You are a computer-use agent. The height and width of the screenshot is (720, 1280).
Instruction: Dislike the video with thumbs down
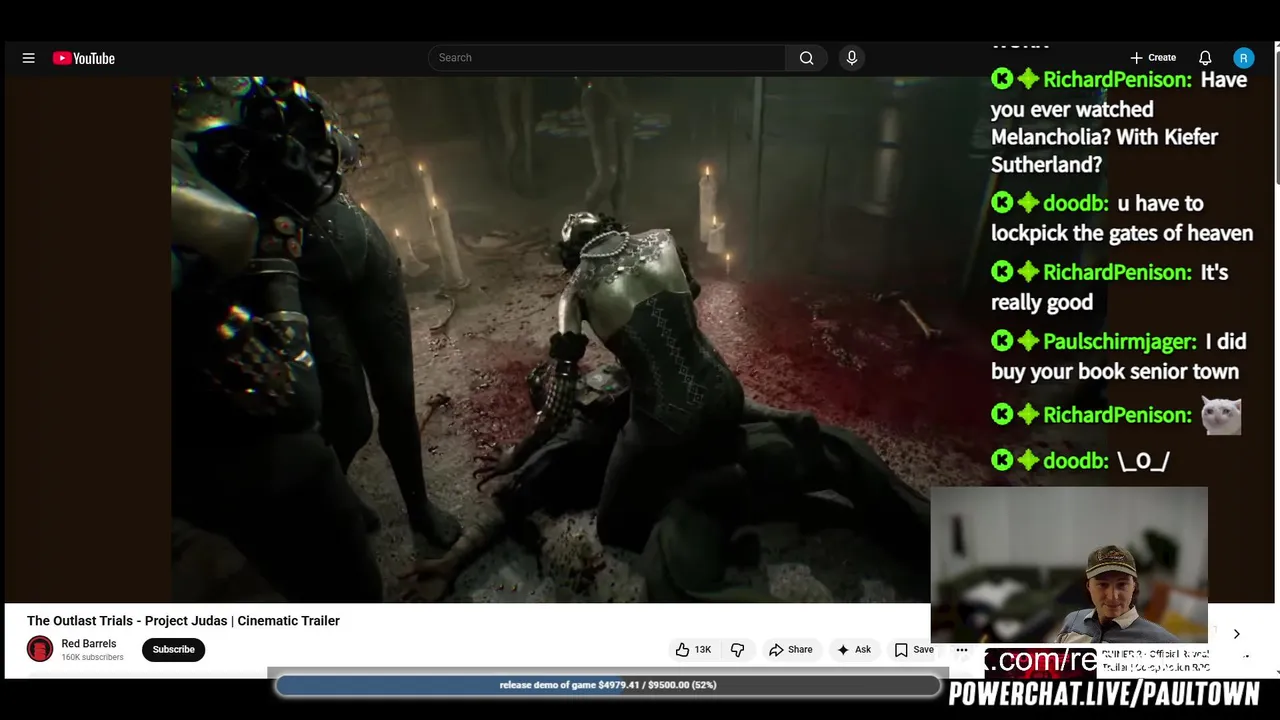point(737,650)
